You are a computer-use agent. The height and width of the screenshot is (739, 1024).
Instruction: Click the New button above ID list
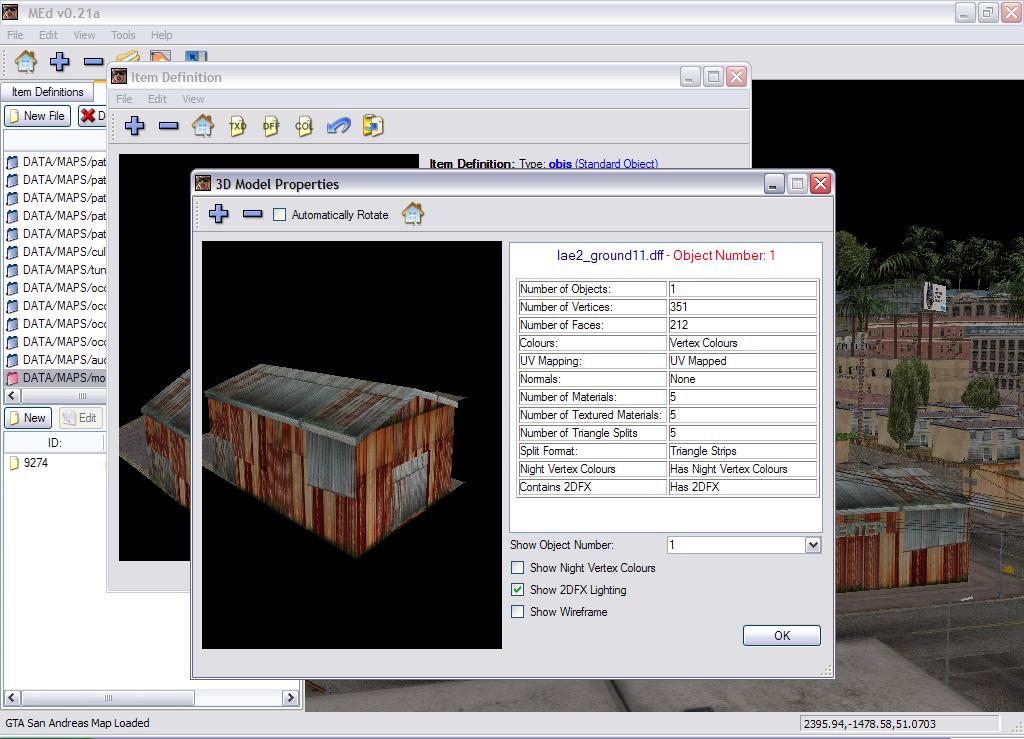point(28,418)
